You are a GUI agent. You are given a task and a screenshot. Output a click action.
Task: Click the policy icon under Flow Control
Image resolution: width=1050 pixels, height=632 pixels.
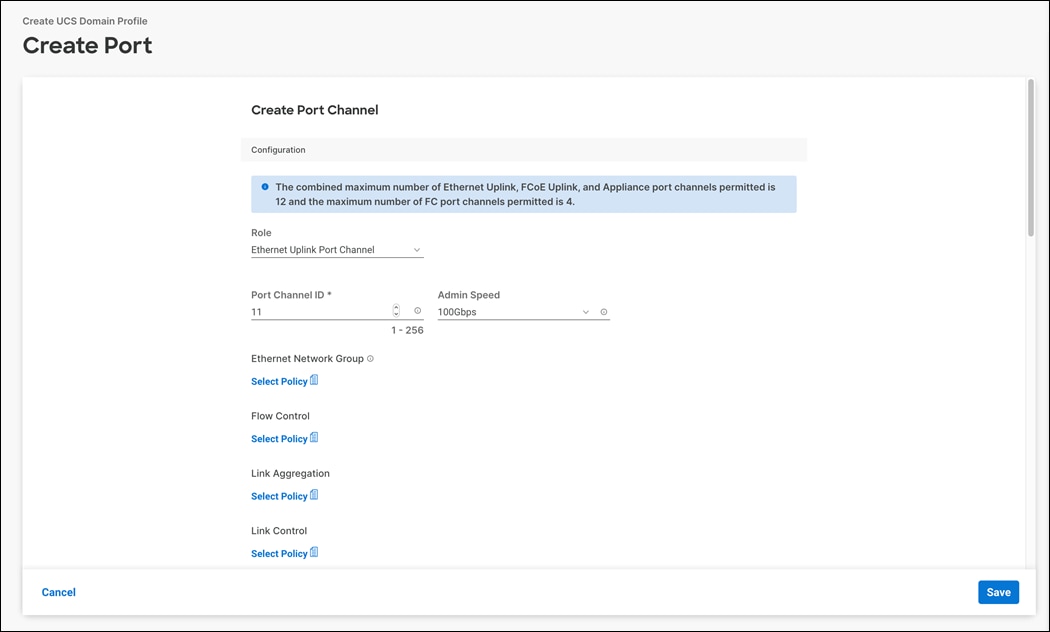tap(314, 438)
